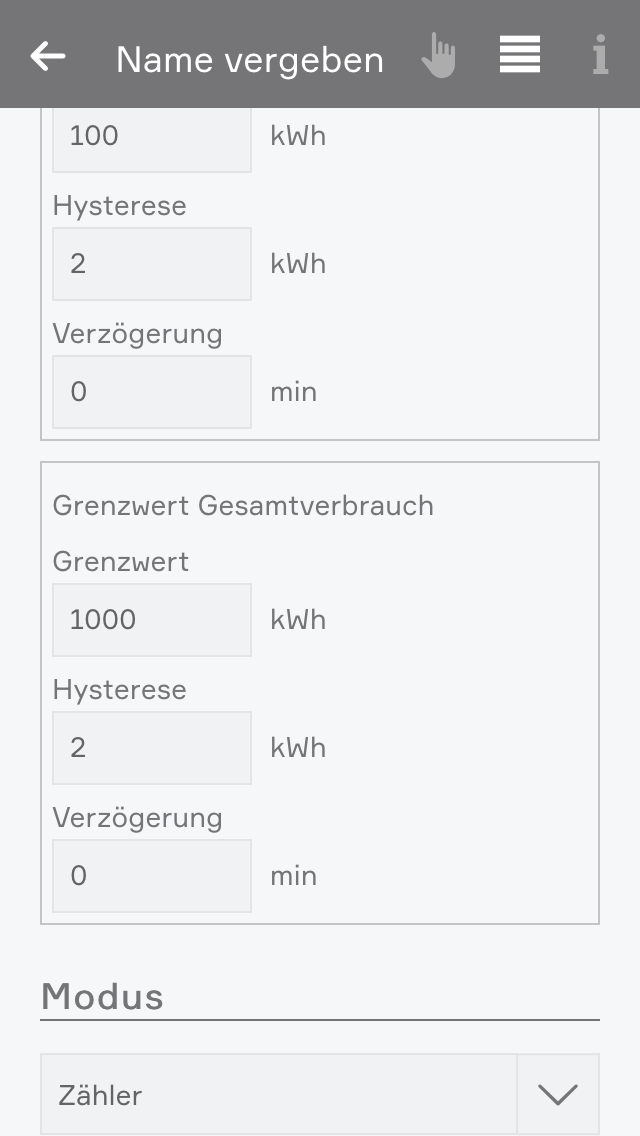Tap the hand pointer icon in header
Screen dimensions: 640x1136
[438, 56]
